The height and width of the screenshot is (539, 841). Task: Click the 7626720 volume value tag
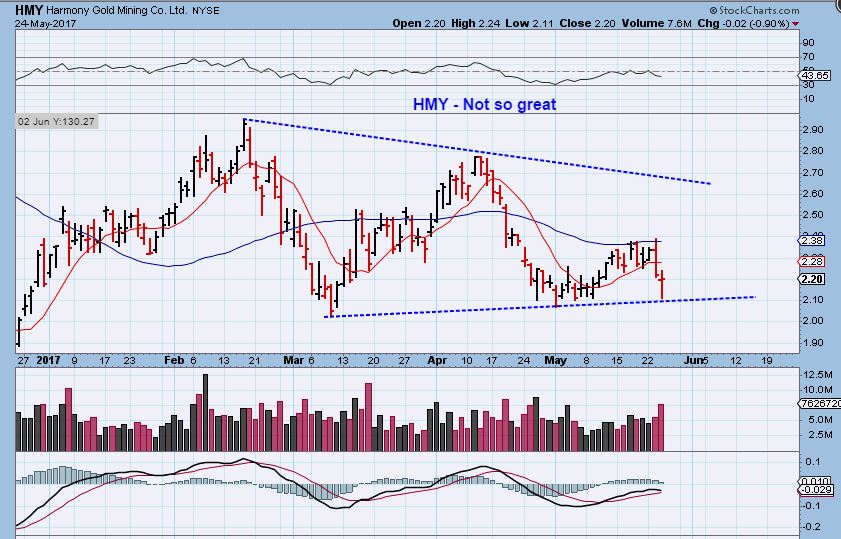pos(820,403)
